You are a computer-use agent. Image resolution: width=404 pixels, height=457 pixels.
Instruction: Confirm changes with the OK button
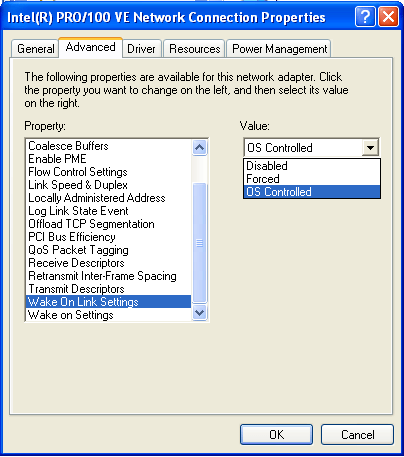(277, 435)
